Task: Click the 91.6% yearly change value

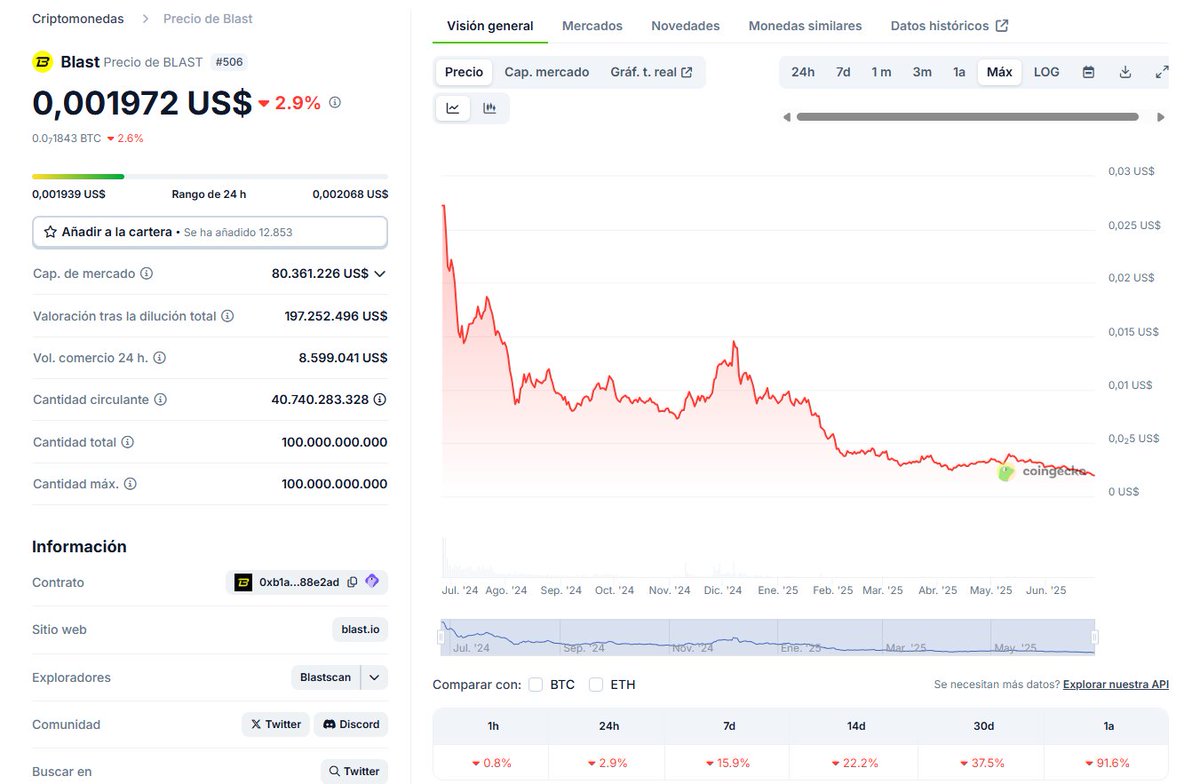Action: [1108, 763]
